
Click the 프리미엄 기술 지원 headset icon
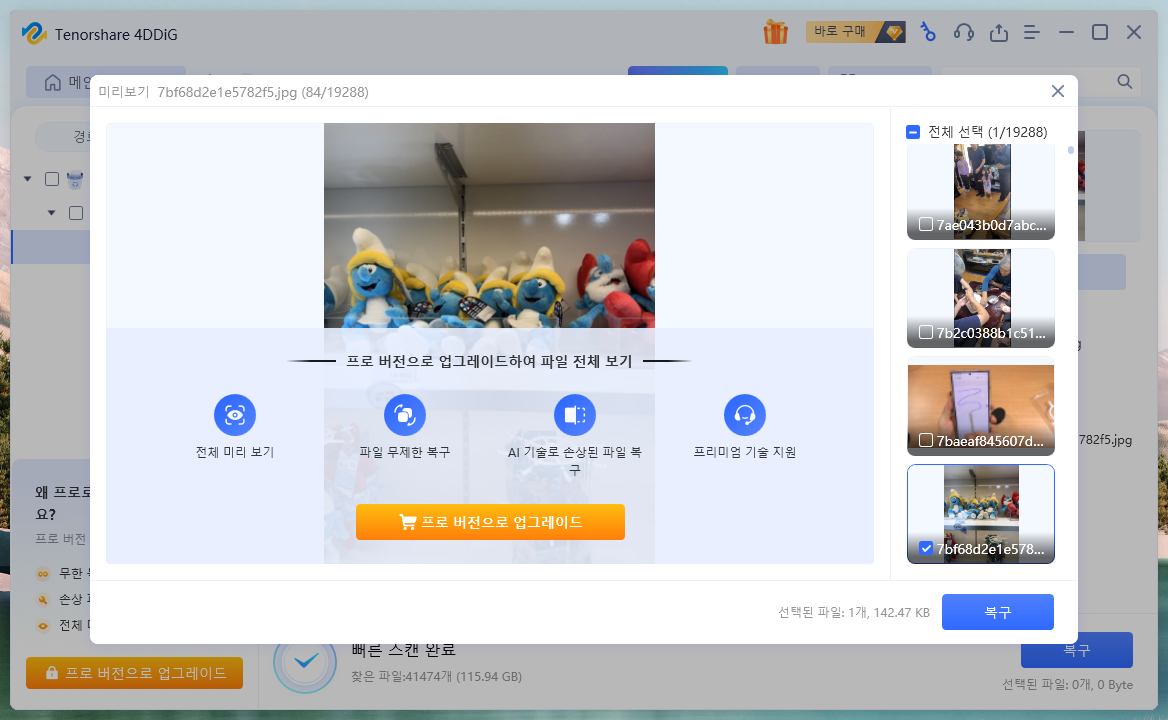(x=745, y=415)
